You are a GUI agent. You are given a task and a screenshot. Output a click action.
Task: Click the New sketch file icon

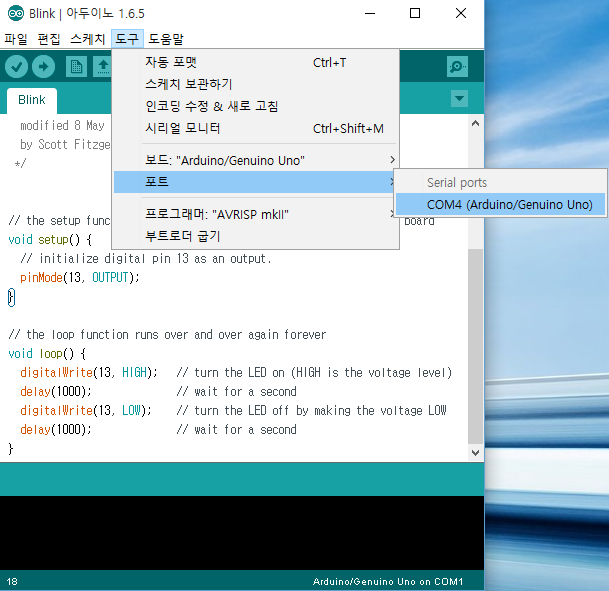76,67
